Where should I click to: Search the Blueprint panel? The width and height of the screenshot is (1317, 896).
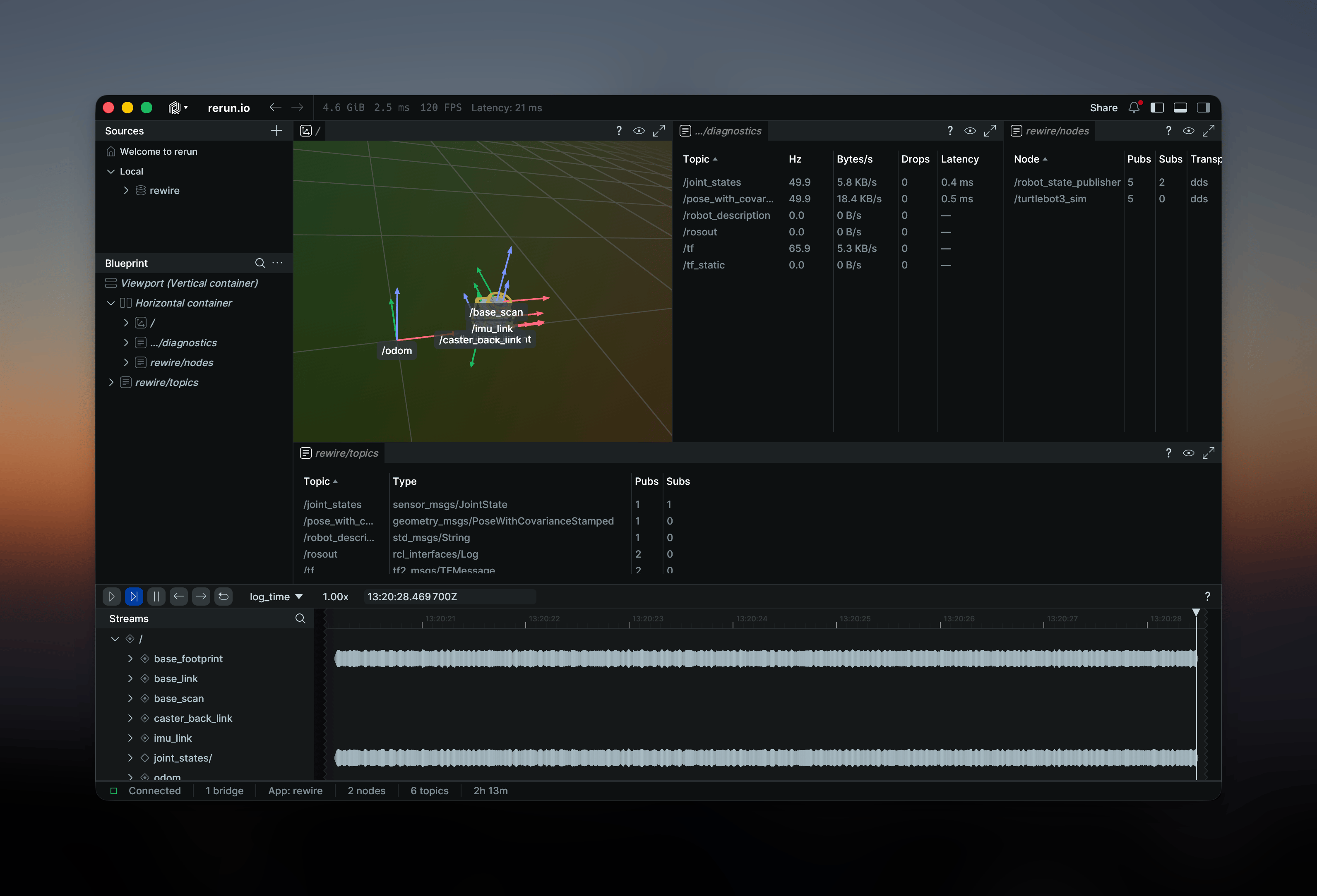pyautogui.click(x=260, y=263)
